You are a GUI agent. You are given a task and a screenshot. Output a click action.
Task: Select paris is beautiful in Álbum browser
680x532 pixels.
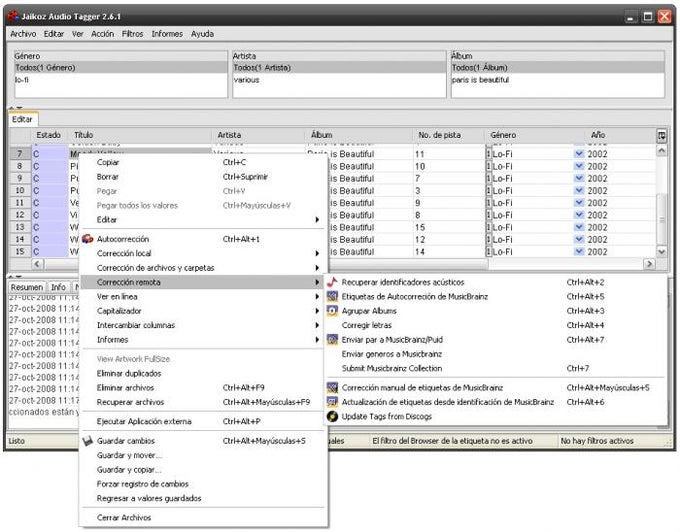(558, 80)
